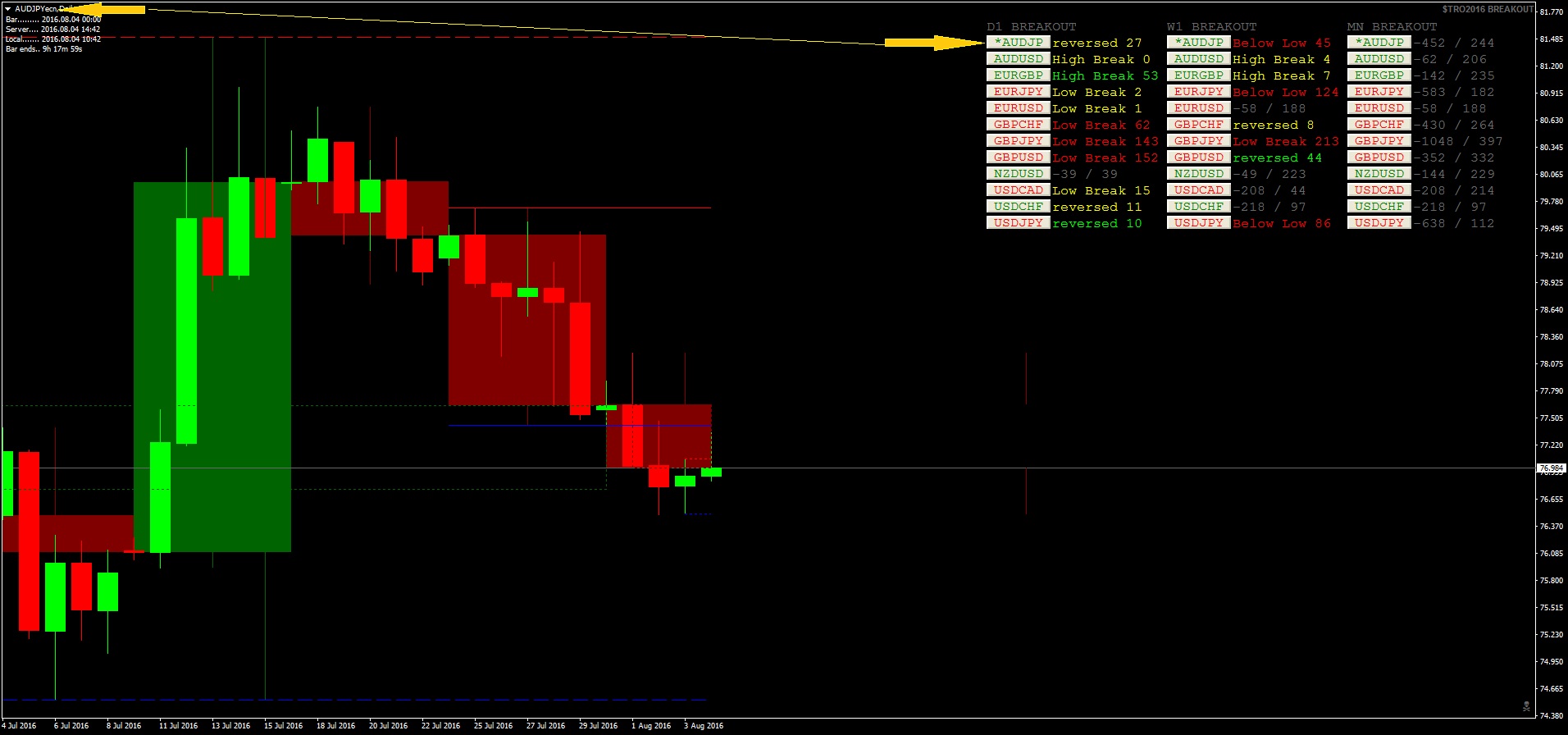Open NZDUSD from the W1 Breakout list
Screen dimensions: 1568x735
(x=1198, y=174)
